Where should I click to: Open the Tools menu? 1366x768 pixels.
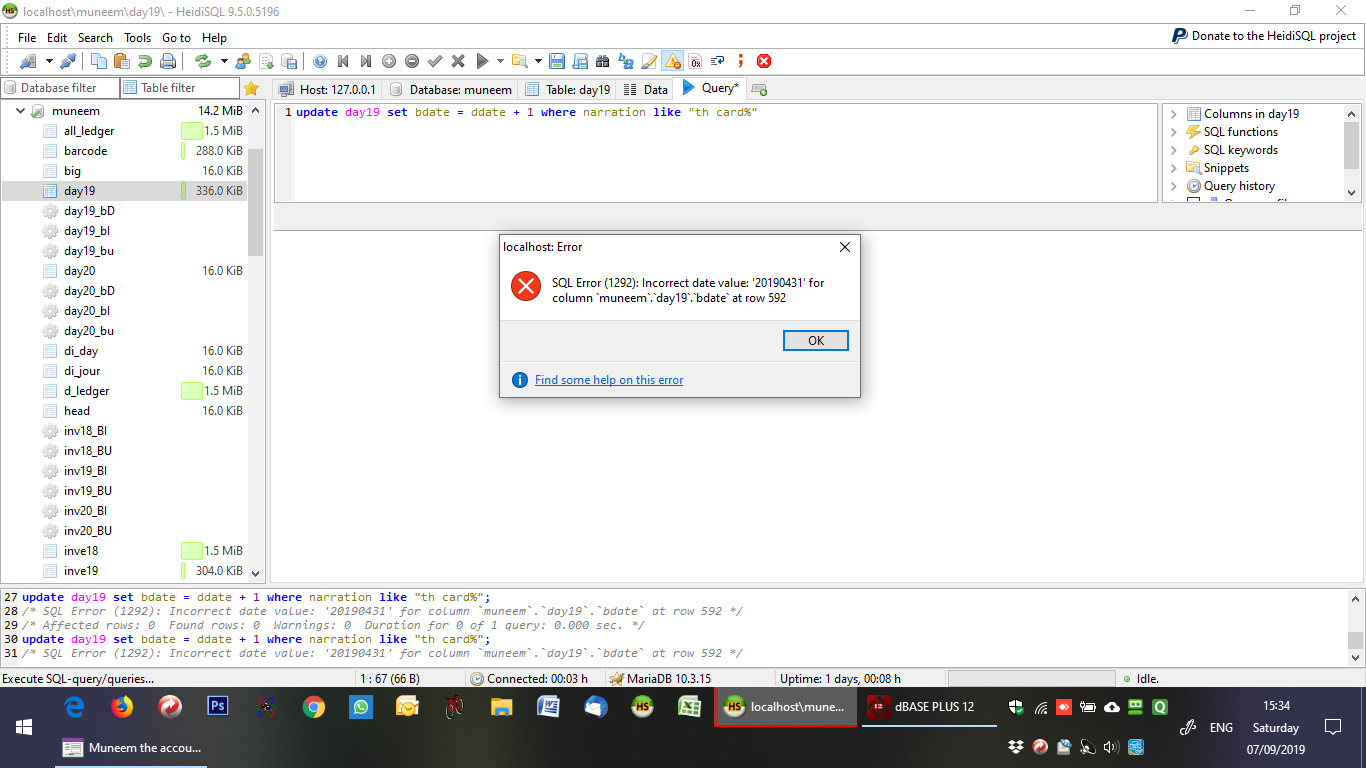coord(137,37)
